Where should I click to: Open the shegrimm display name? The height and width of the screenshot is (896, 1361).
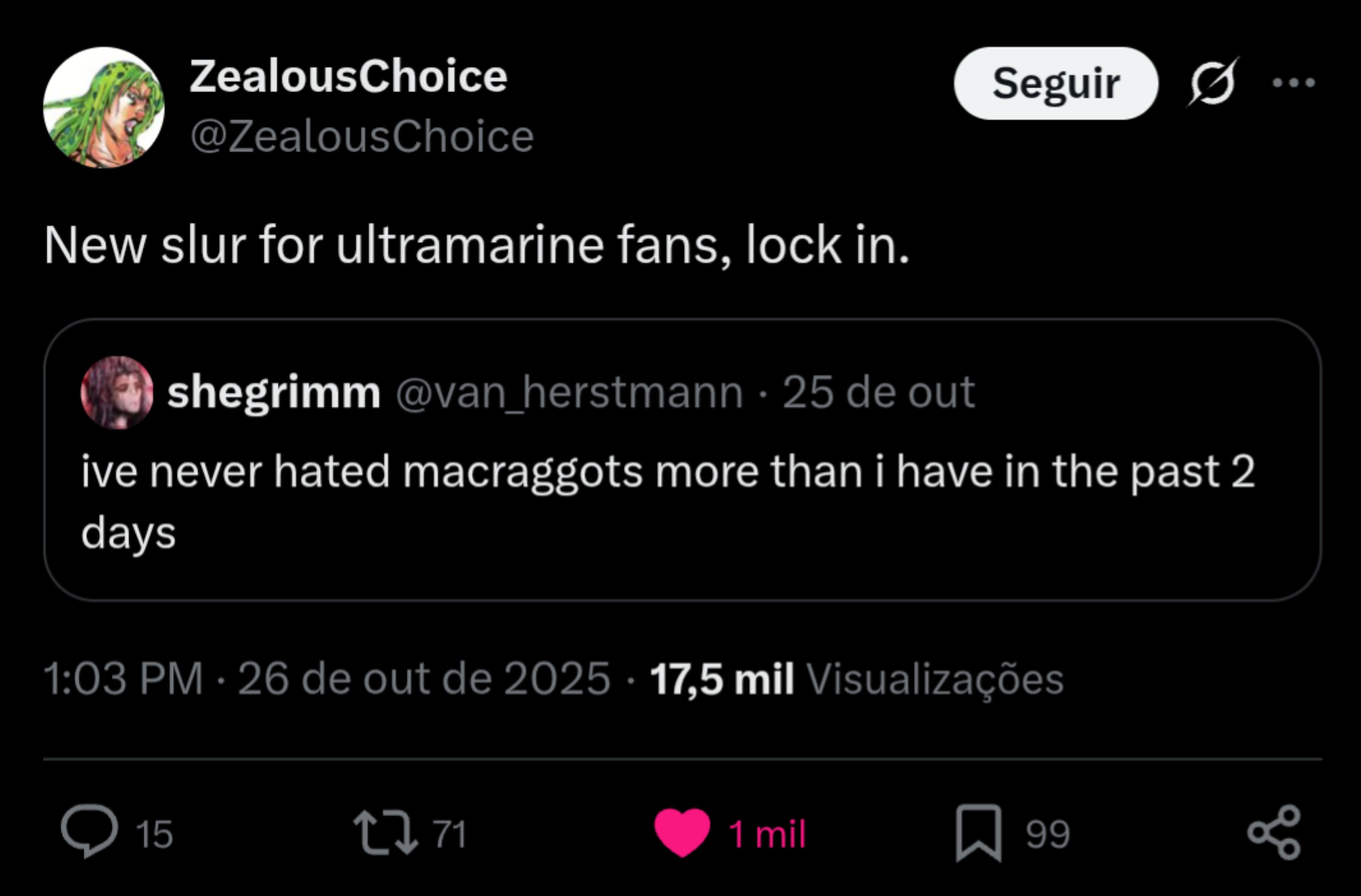274,393
